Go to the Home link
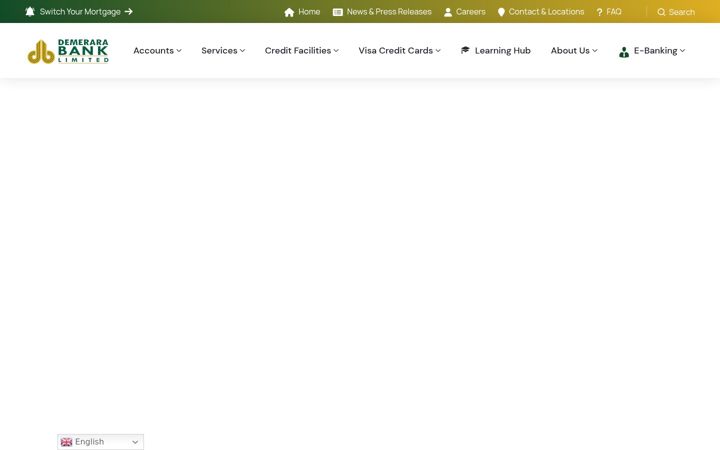 pyautogui.click(x=309, y=12)
